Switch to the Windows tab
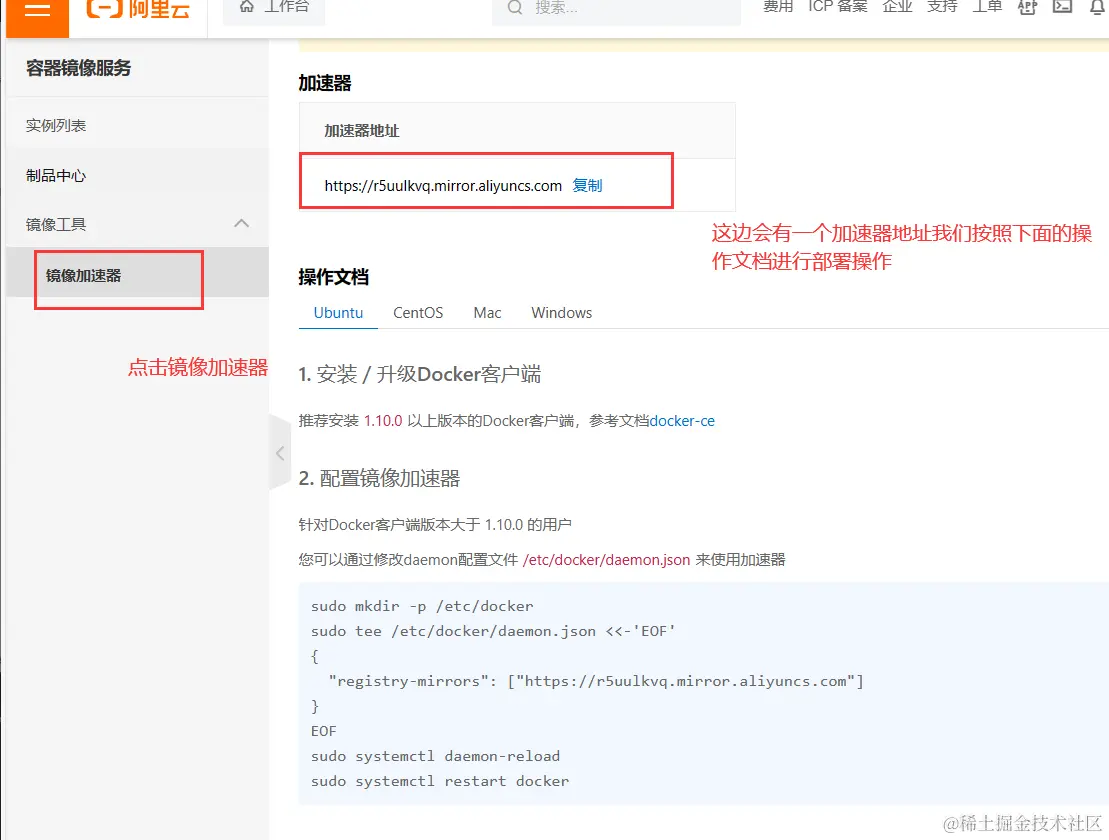The height and width of the screenshot is (840, 1109). pos(562,313)
